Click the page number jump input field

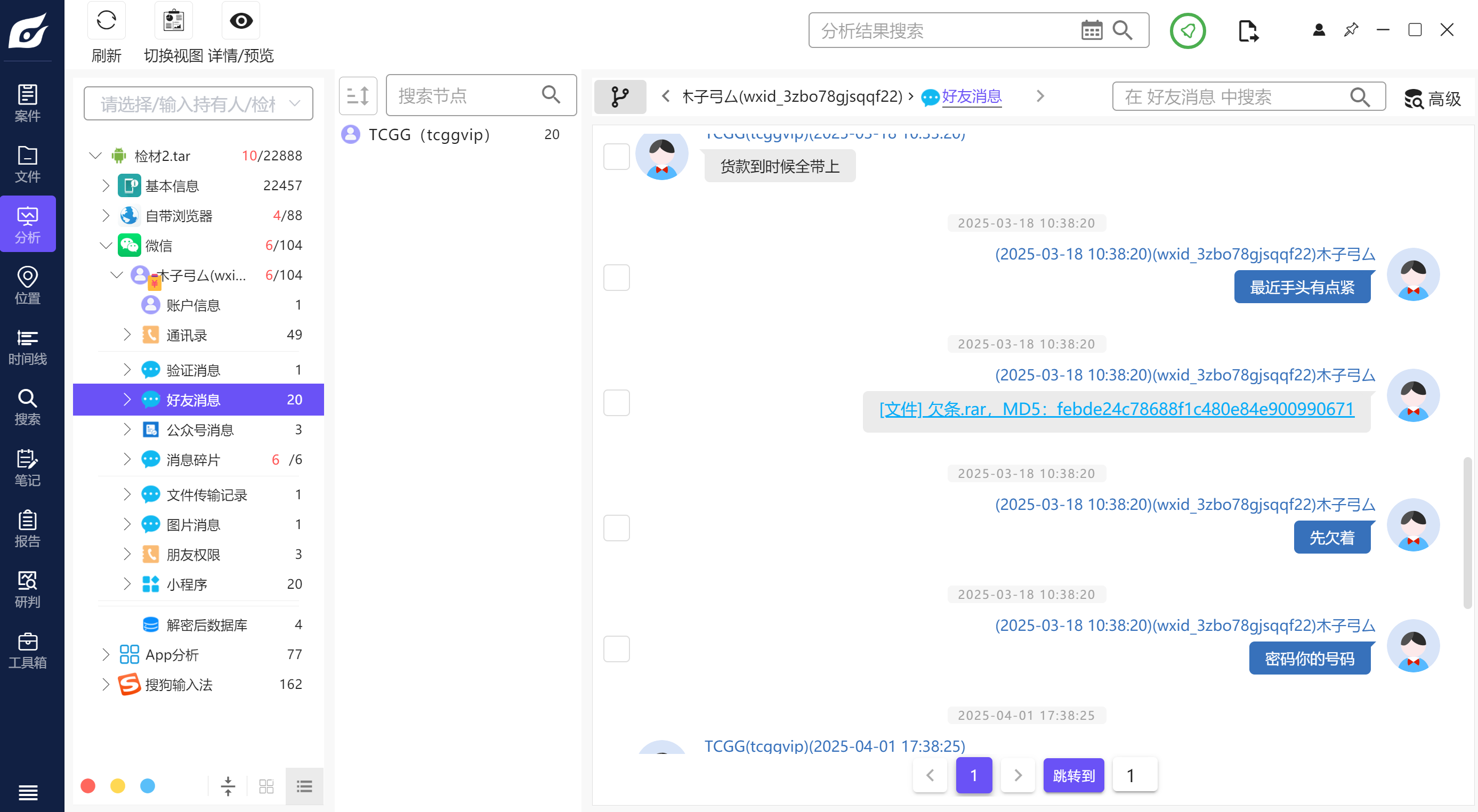tap(1134, 775)
